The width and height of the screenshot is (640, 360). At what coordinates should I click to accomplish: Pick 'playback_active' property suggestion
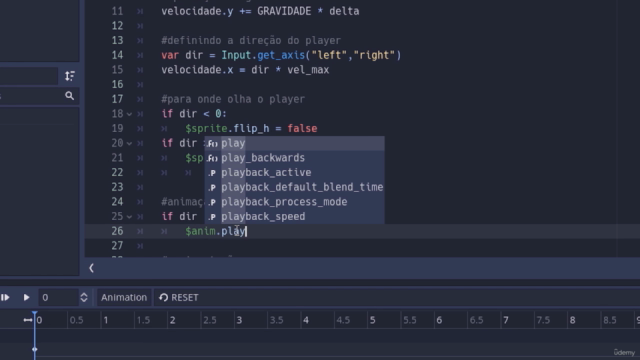(294, 173)
